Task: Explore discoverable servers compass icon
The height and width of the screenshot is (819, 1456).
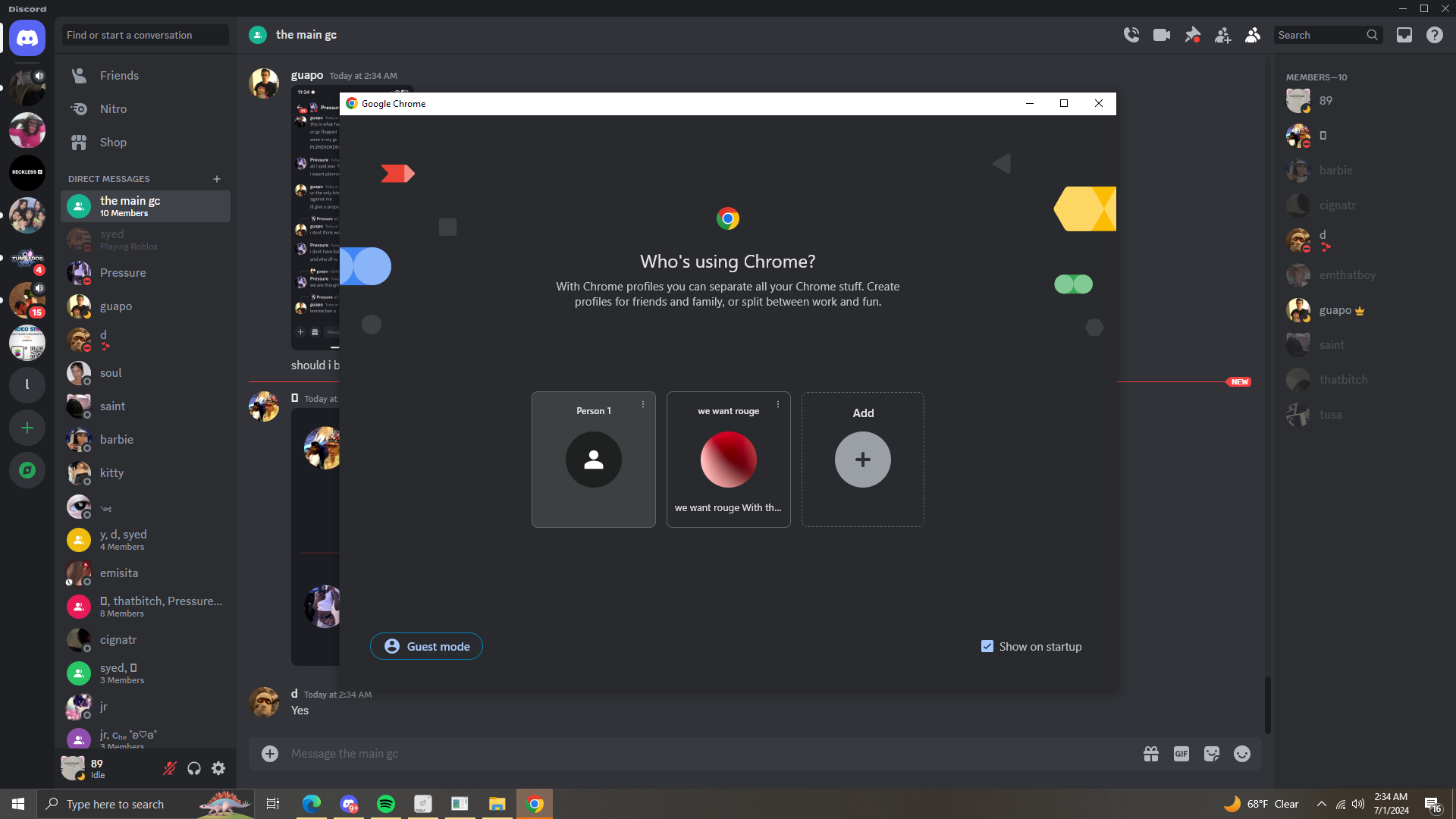Action: coord(27,470)
